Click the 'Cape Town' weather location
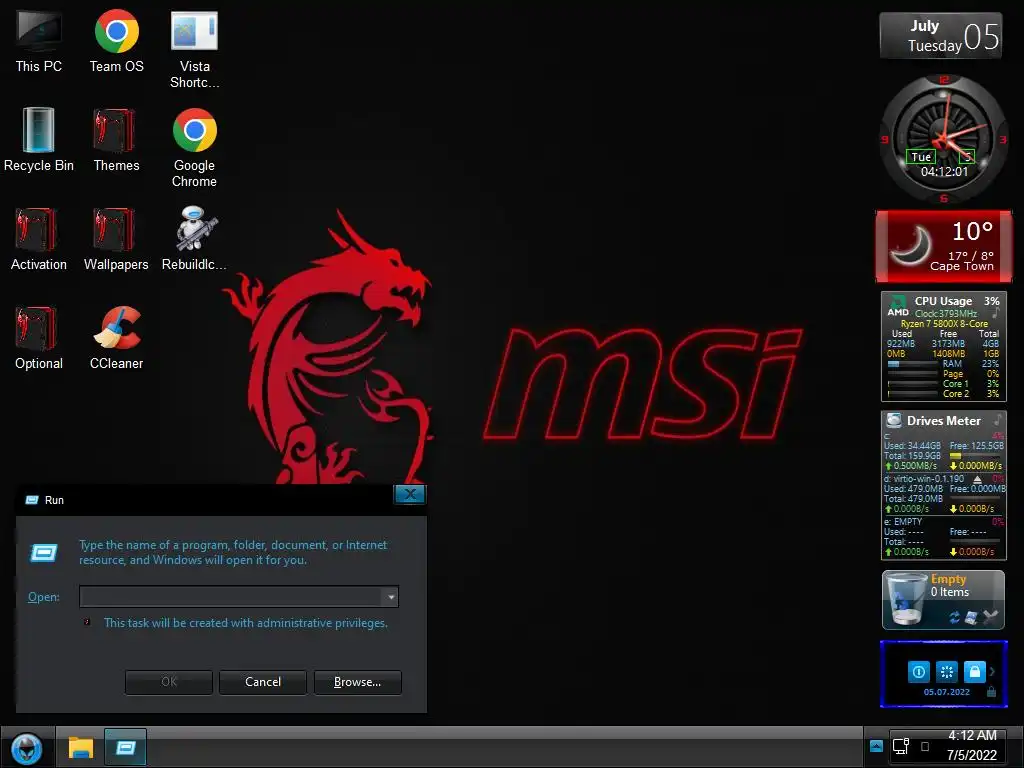 tap(961, 266)
